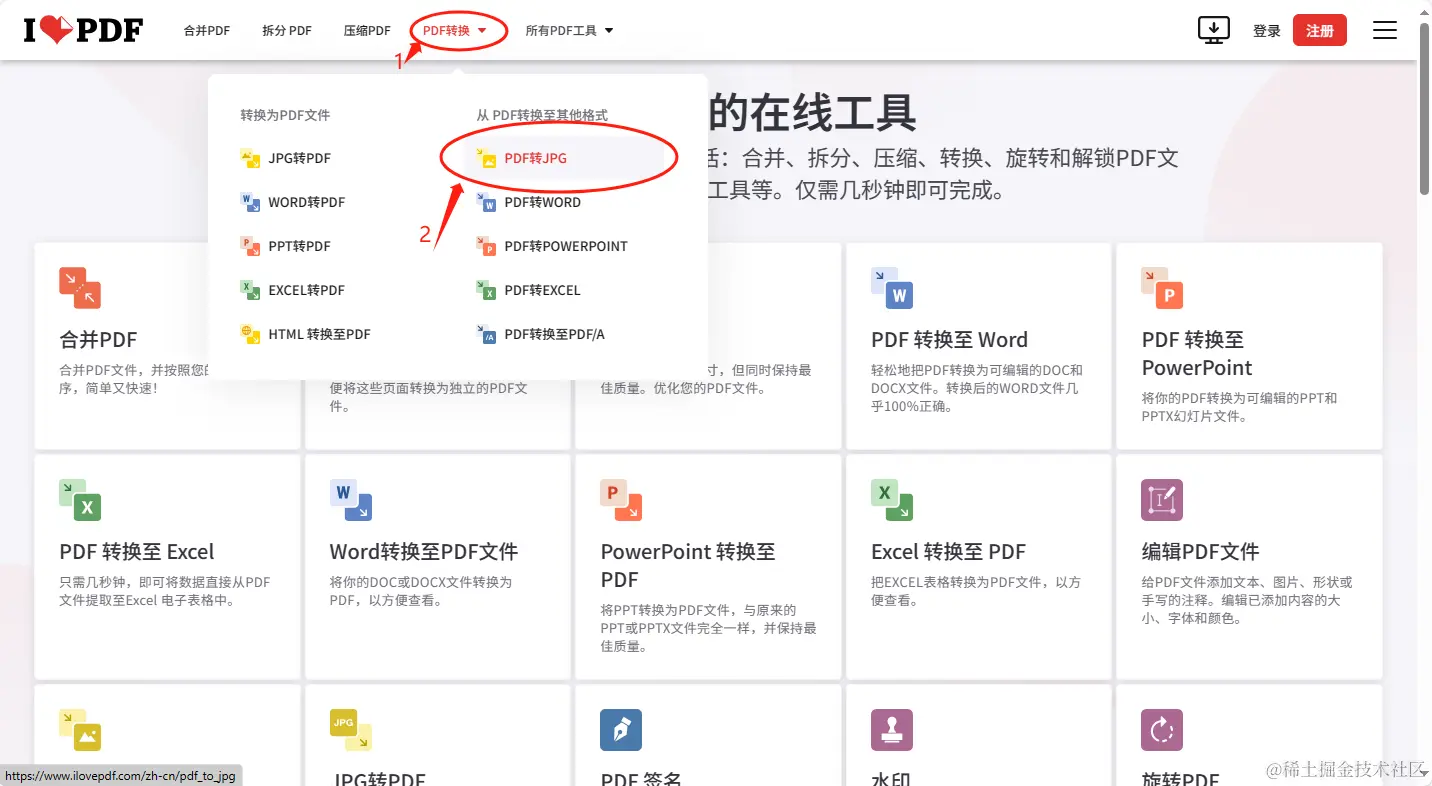Click the 合并PDF card icon

click(80, 288)
